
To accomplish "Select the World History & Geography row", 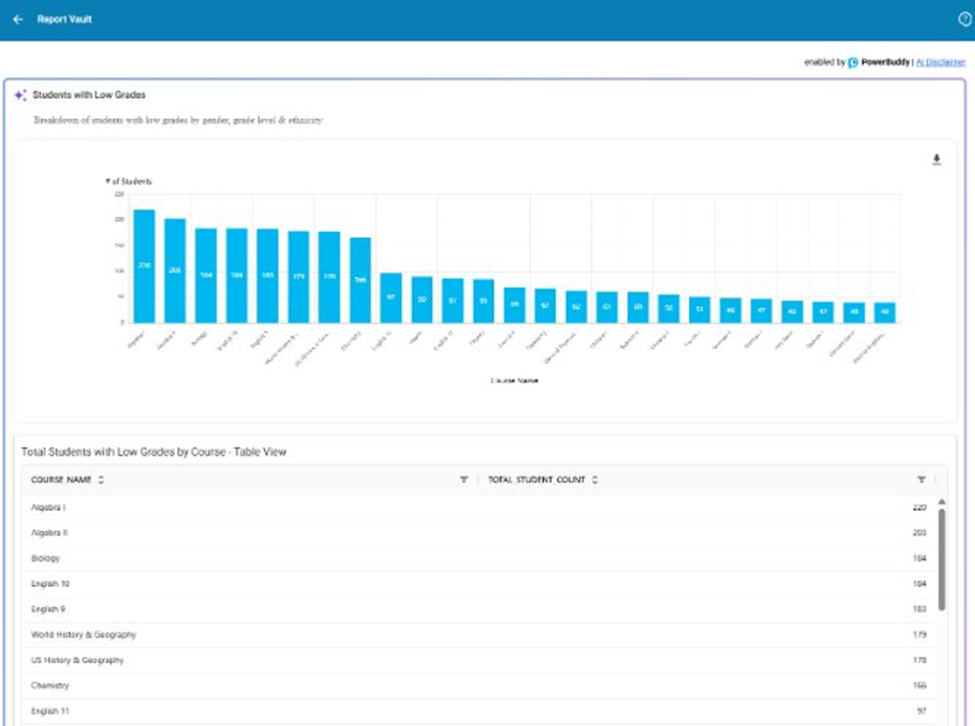I will (x=480, y=635).
